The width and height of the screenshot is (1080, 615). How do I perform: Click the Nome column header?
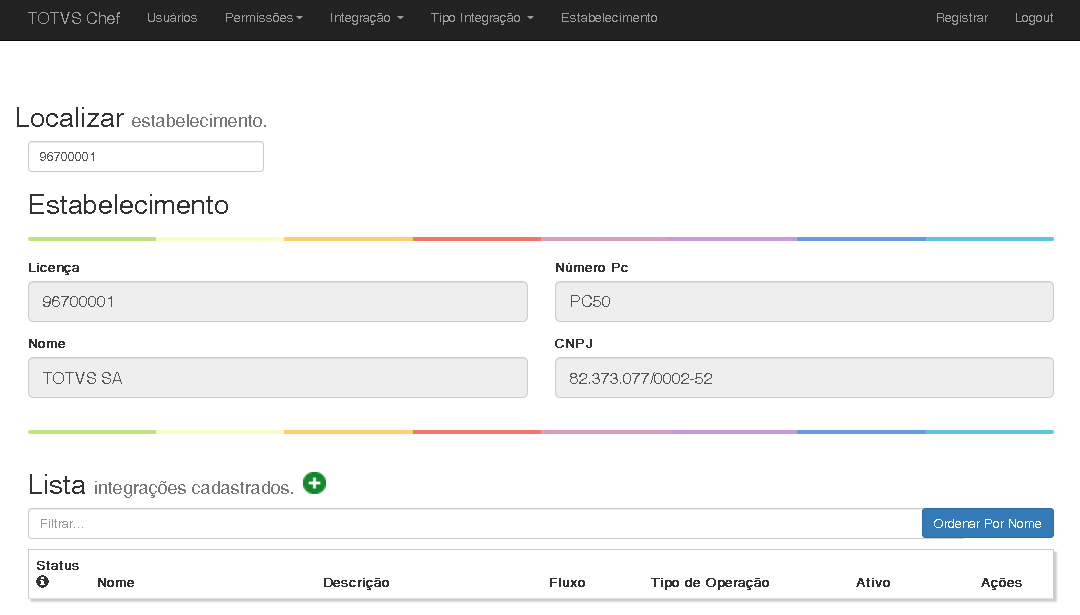coord(116,582)
